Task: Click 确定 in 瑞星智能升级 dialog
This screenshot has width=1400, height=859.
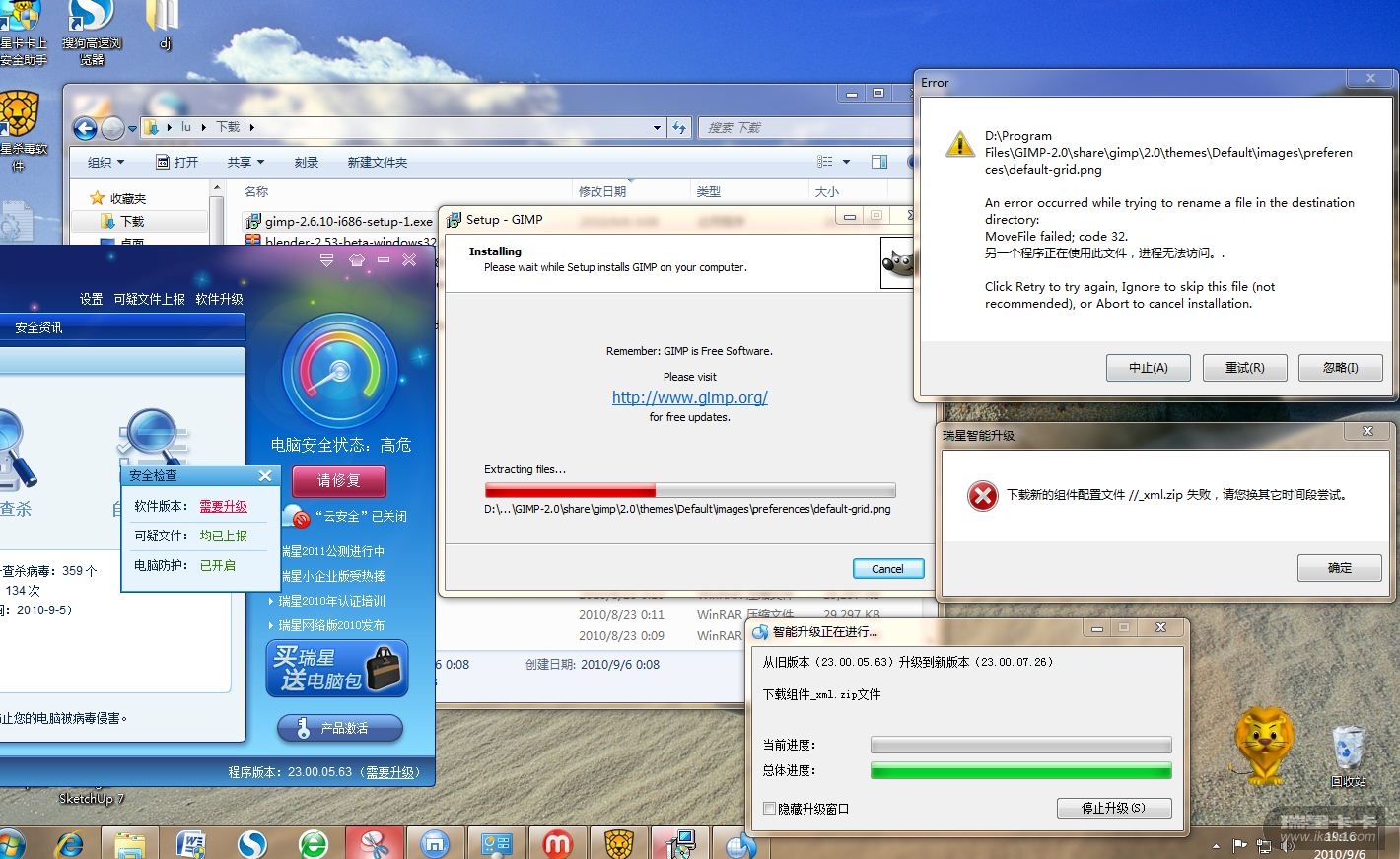Action: coord(1340,568)
